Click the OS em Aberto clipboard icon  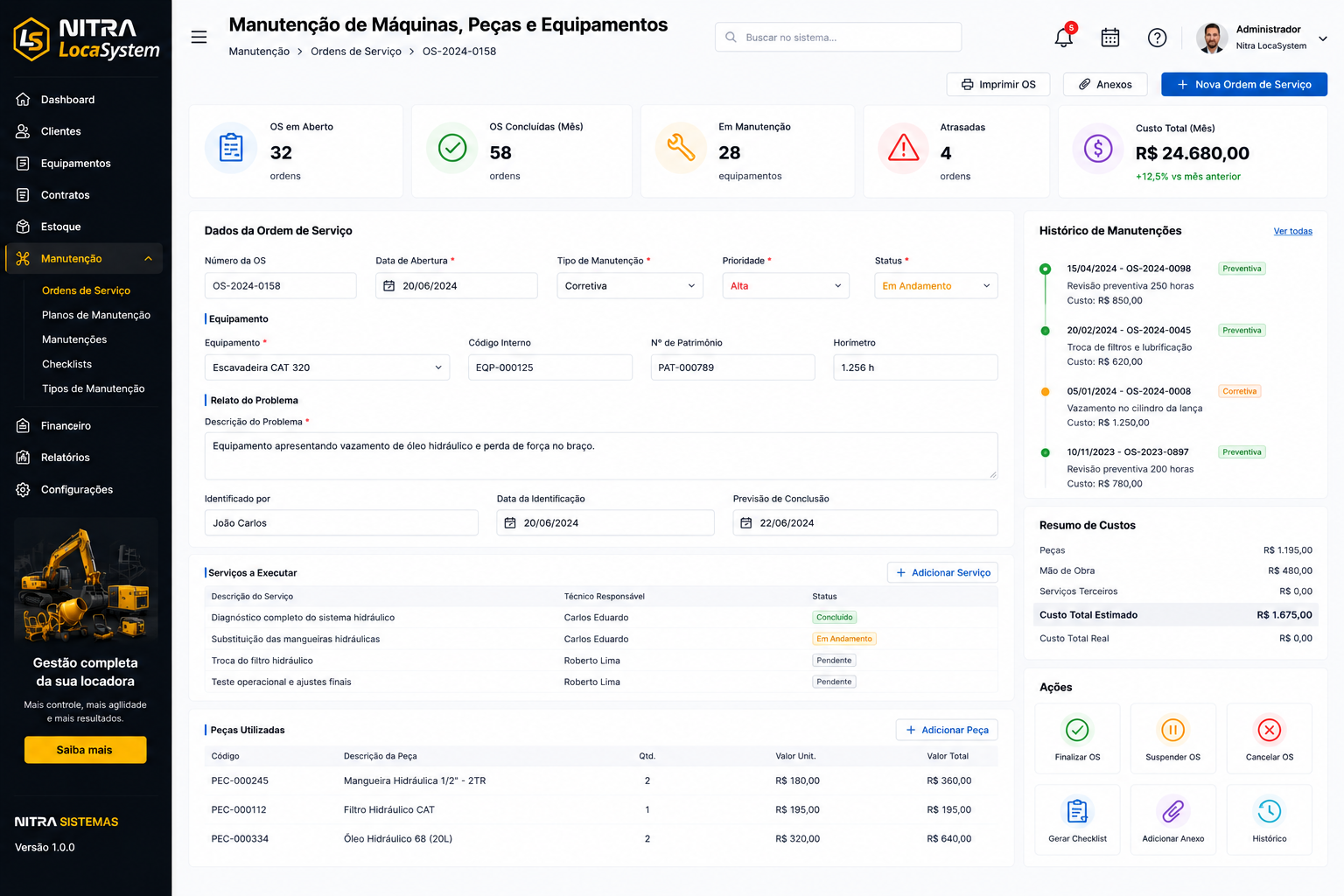pyautogui.click(x=231, y=148)
